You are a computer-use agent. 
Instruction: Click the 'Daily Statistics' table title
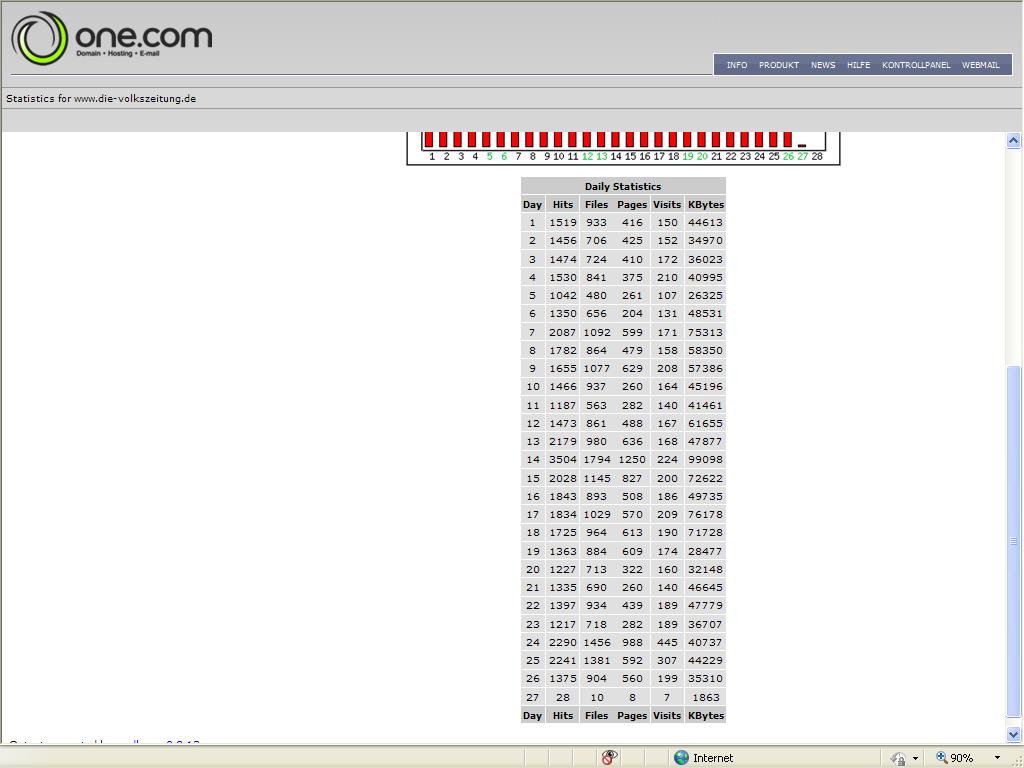pyautogui.click(x=623, y=186)
